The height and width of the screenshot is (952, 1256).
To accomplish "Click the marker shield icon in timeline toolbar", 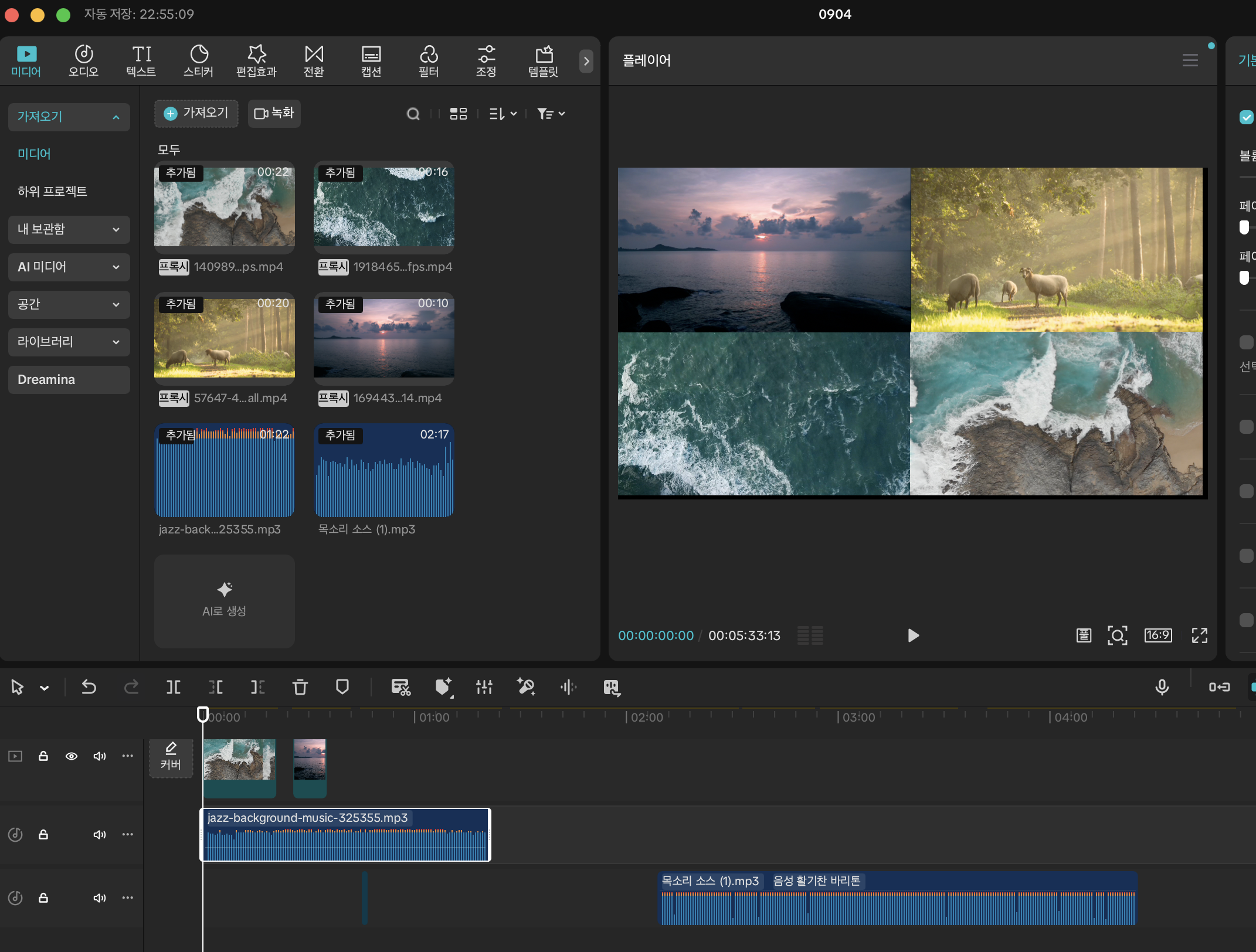I will (x=342, y=687).
